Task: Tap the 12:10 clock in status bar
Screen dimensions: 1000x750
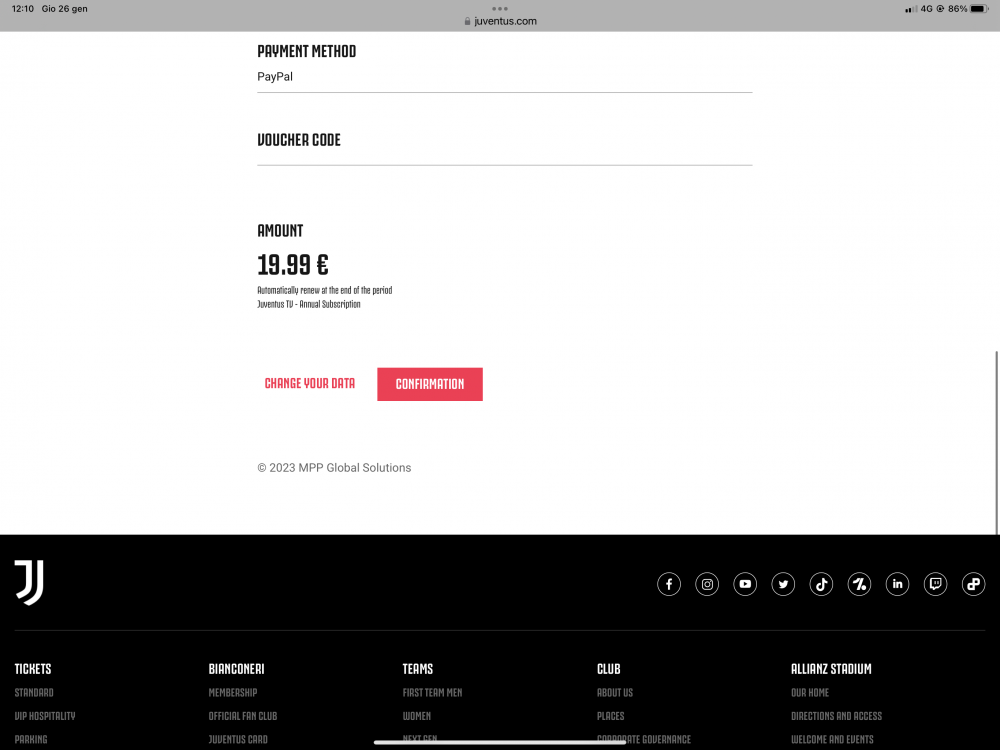Action: 22,9
